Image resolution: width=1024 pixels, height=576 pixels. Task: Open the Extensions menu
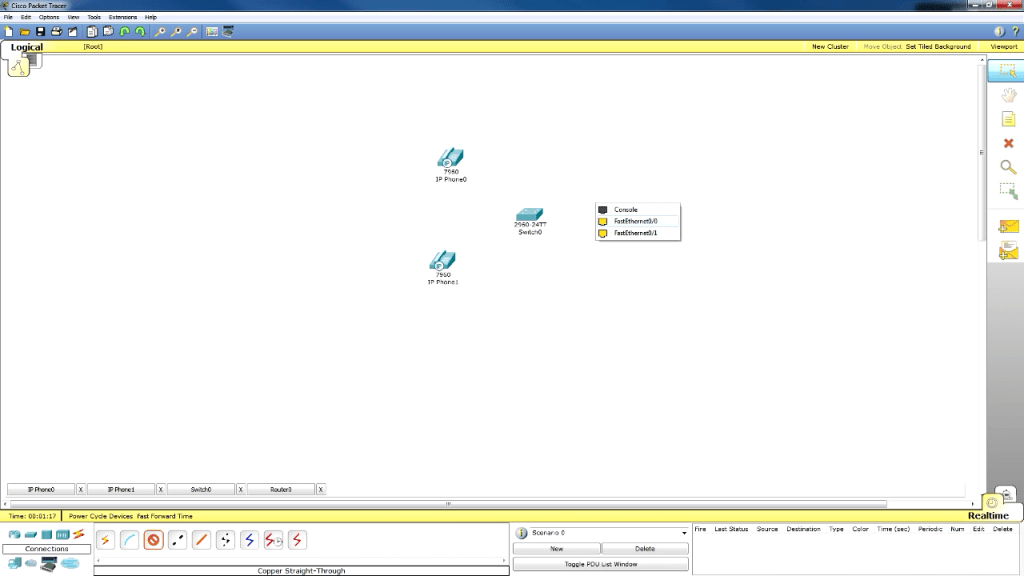(x=123, y=17)
